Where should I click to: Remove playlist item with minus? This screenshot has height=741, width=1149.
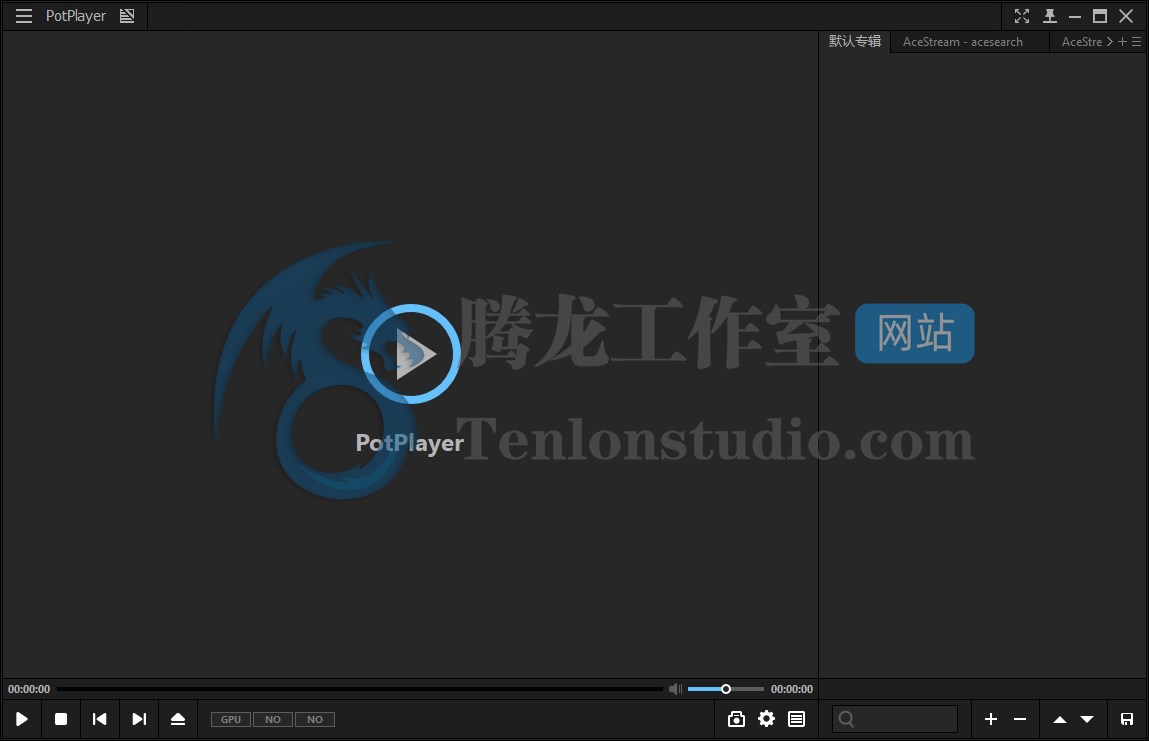click(x=1019, y=719)
